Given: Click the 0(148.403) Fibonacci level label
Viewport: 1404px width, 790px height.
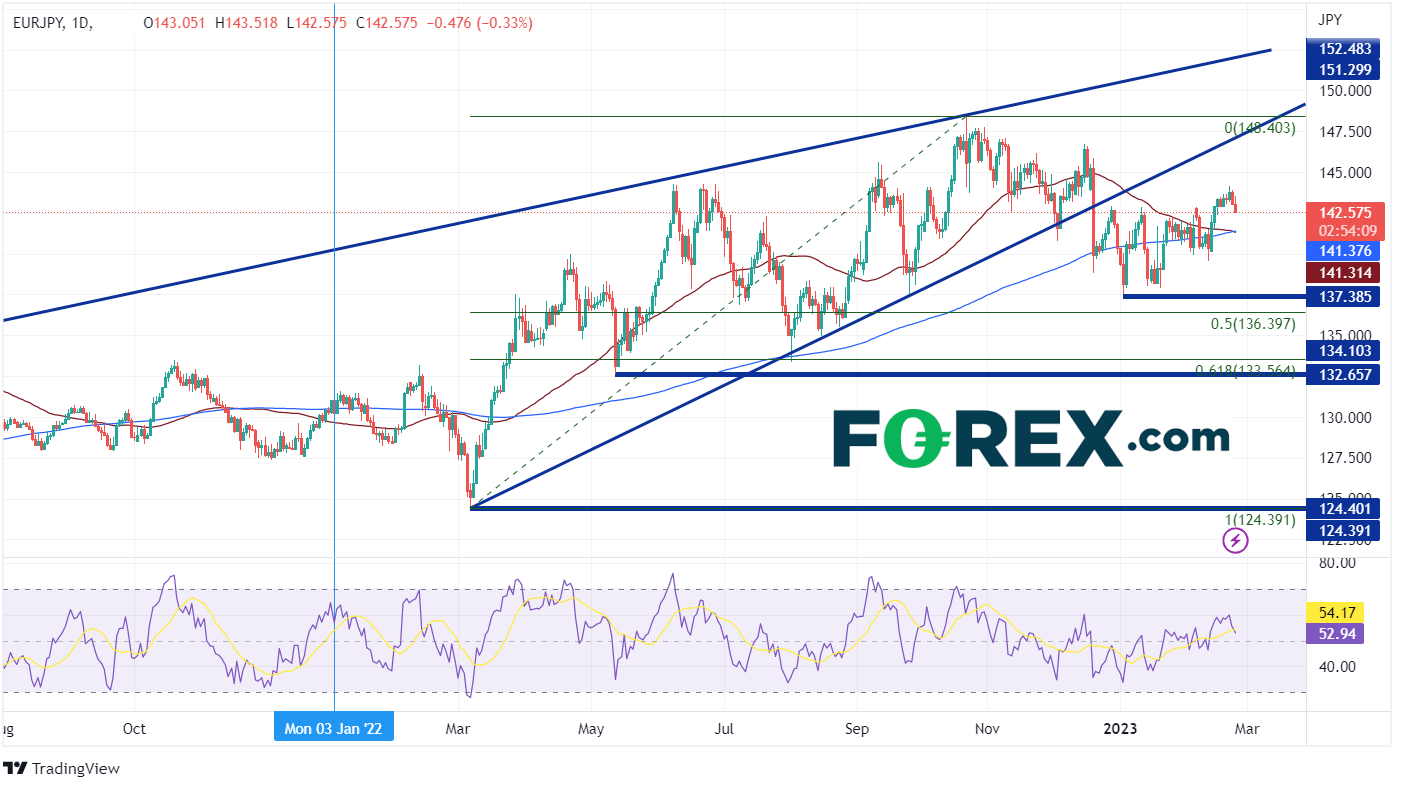Looking at the screenshot, I should pyautogui.click(x=1259, y=128).
